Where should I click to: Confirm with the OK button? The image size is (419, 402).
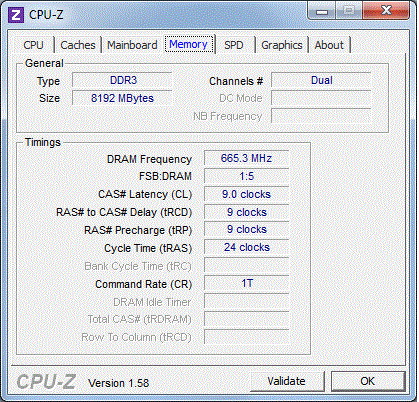click(368, 381)
